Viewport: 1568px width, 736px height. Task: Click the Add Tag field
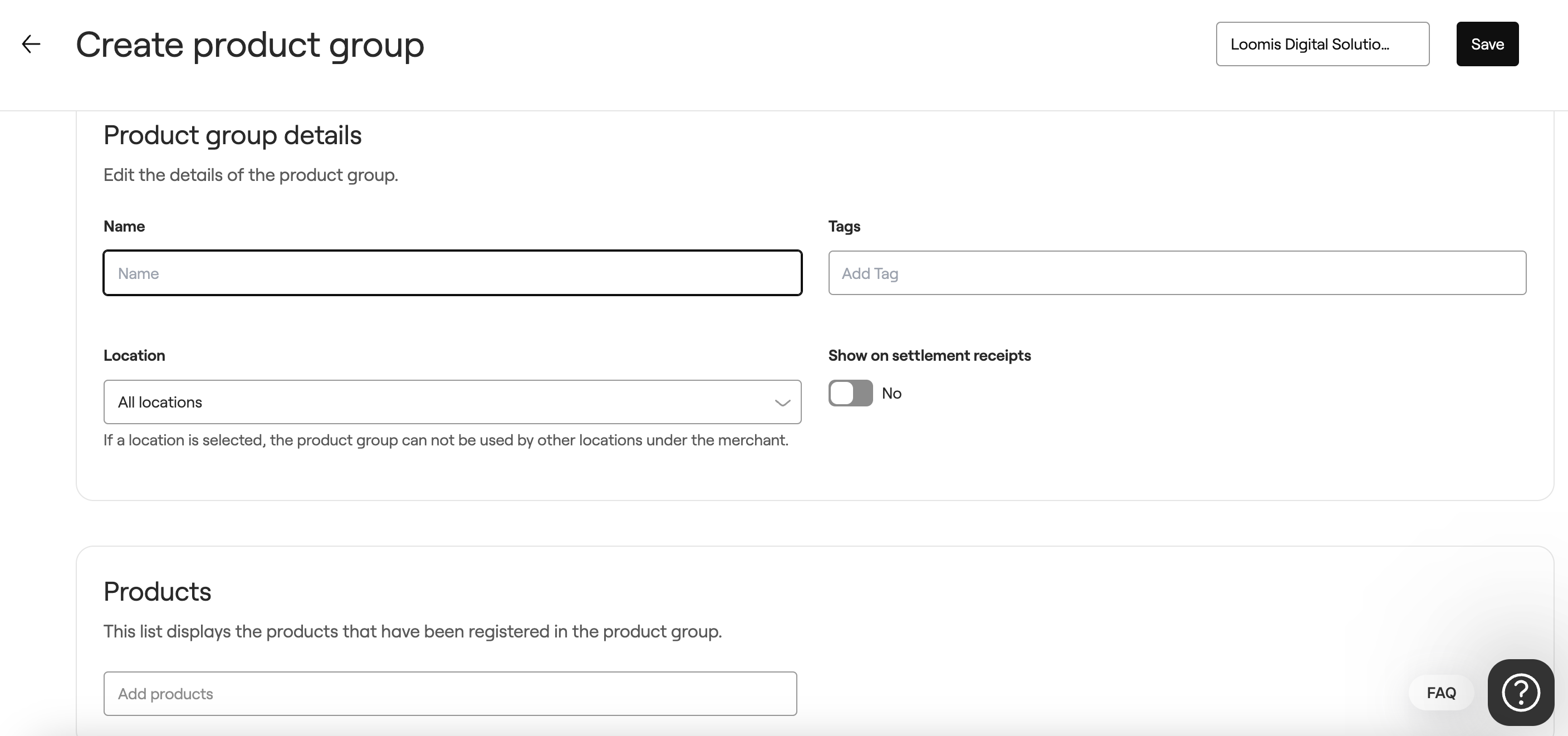pyautogui.click(x=1177, y=273)
